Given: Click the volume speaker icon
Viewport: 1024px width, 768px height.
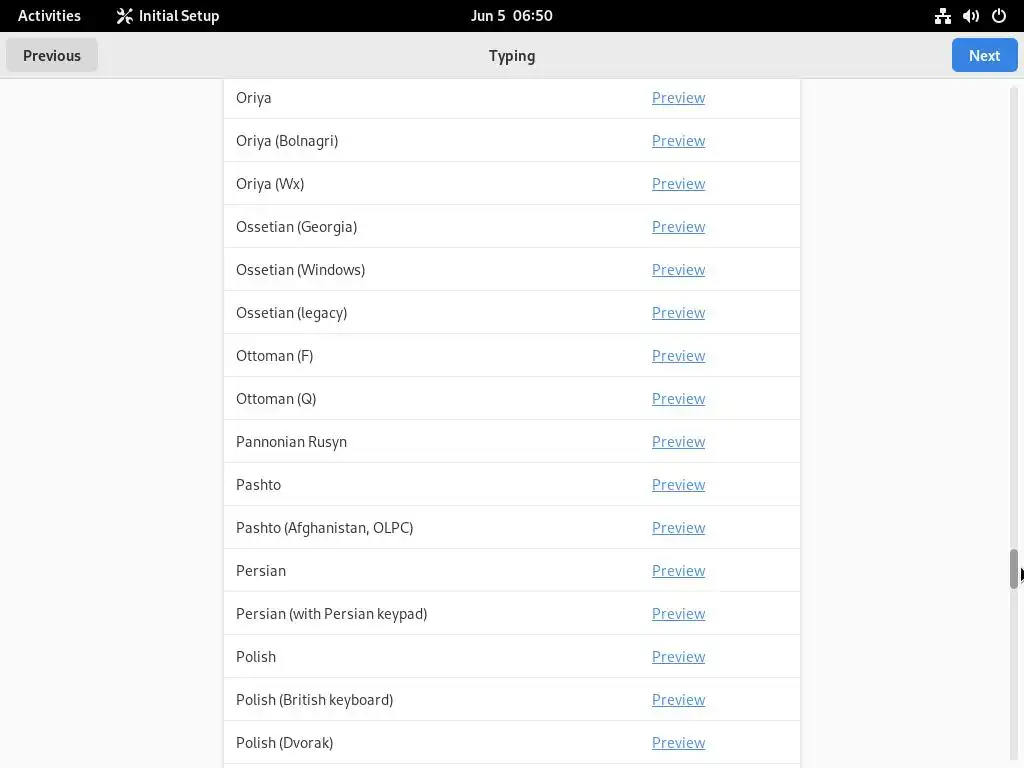Looking at the screenshot, I should 970,16.
